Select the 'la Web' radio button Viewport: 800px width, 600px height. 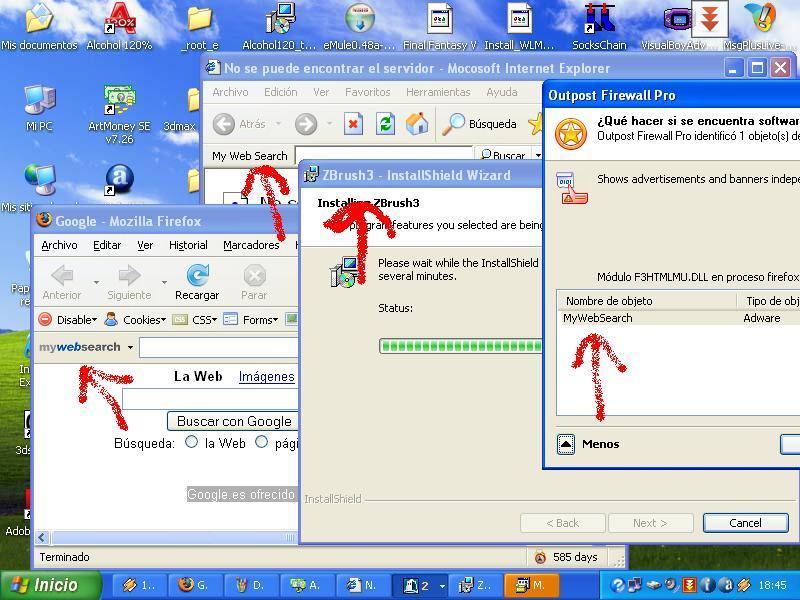coord(191,442)
